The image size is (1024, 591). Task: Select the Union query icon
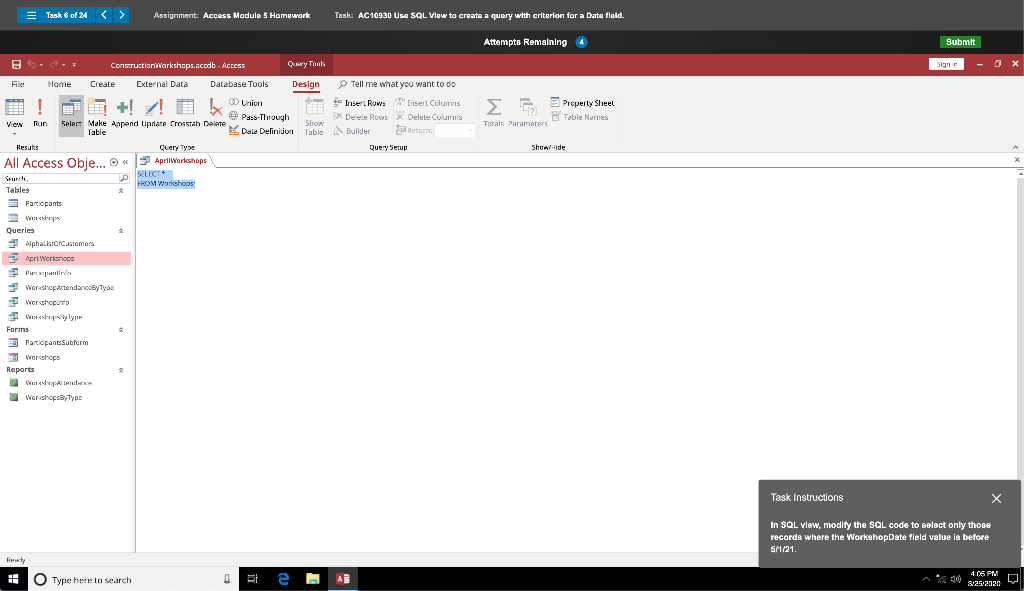click(x=248, y=102)
